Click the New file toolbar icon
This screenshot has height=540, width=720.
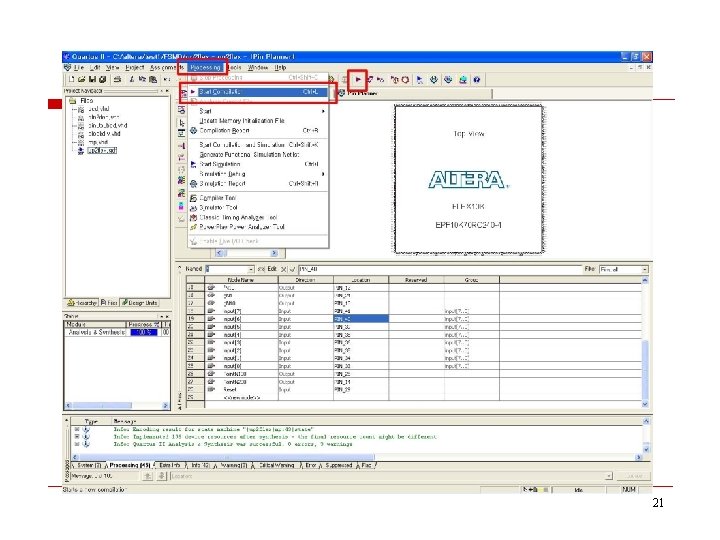click(72, 79)
